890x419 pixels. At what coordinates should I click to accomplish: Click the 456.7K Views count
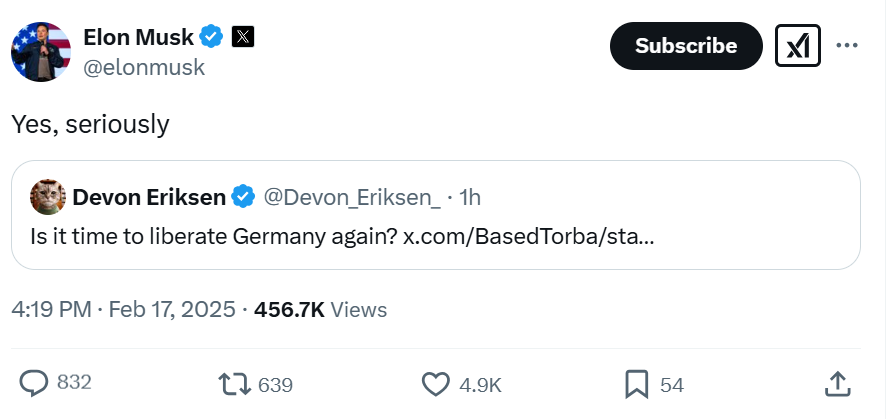pyautogui.click(x=320, y=309)
